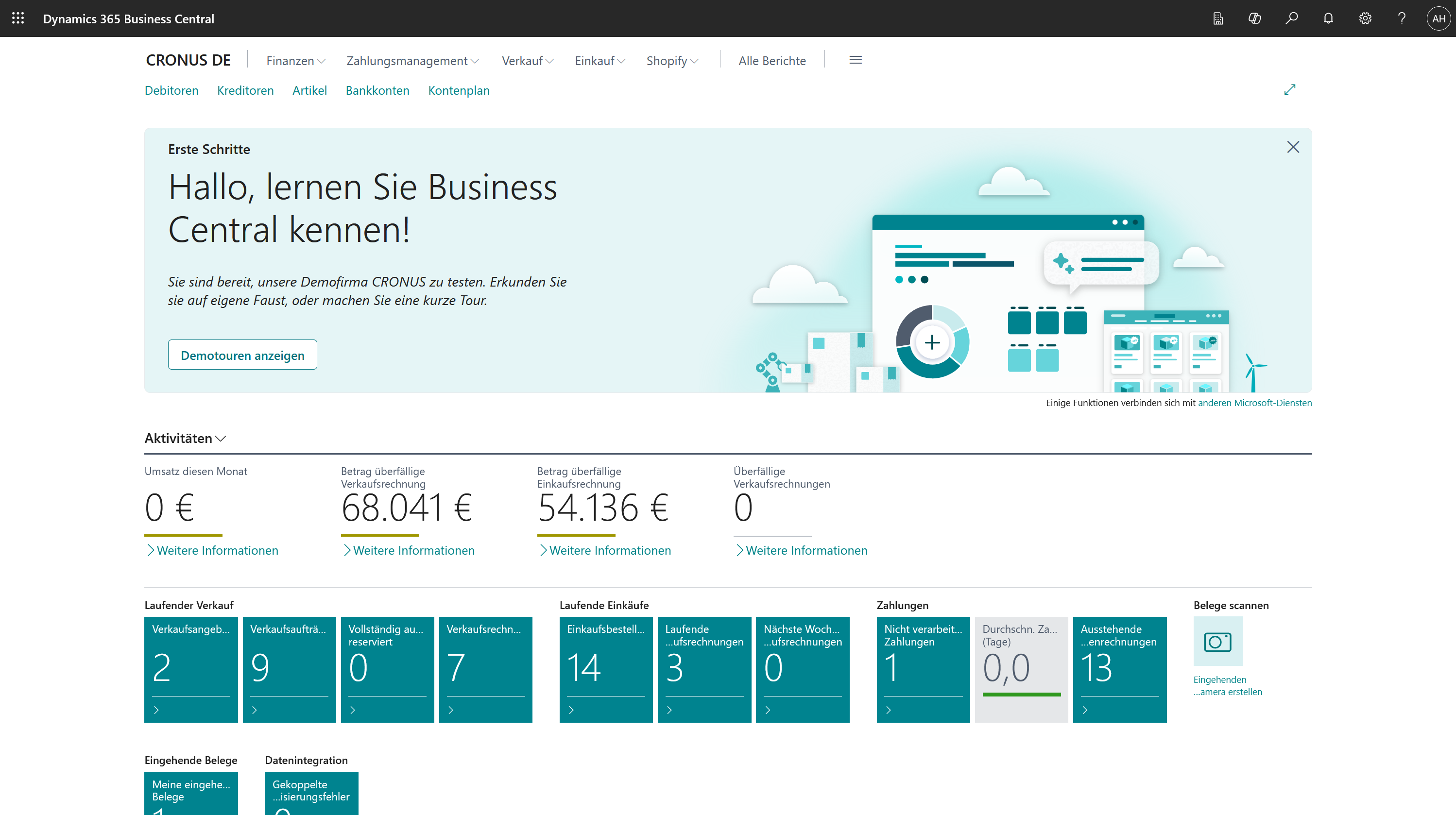This screenshot has width=1456, height=815.
Task: Click the arrow on Nicht verarbeitete Zahlungen tile
Action: 889,710
